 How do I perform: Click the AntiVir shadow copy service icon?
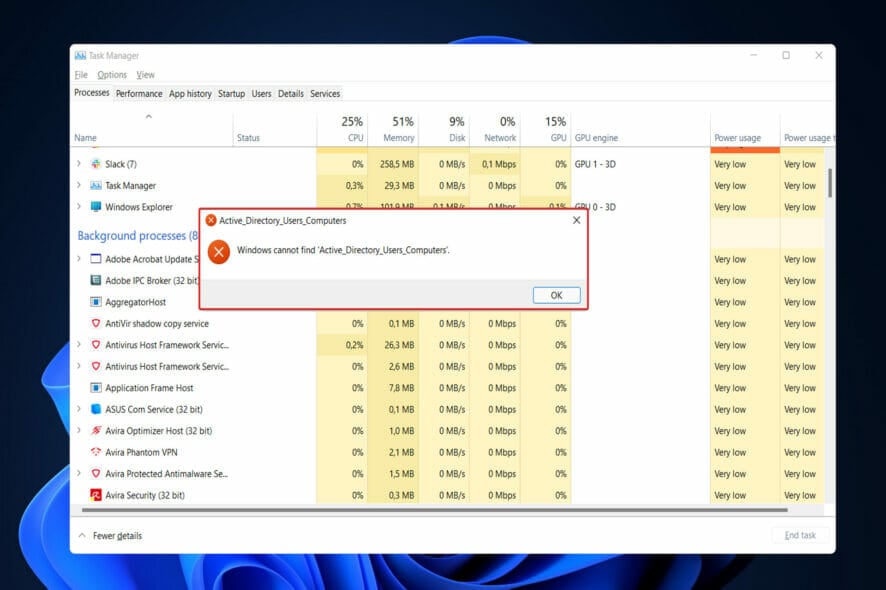(x=95, y=323)
